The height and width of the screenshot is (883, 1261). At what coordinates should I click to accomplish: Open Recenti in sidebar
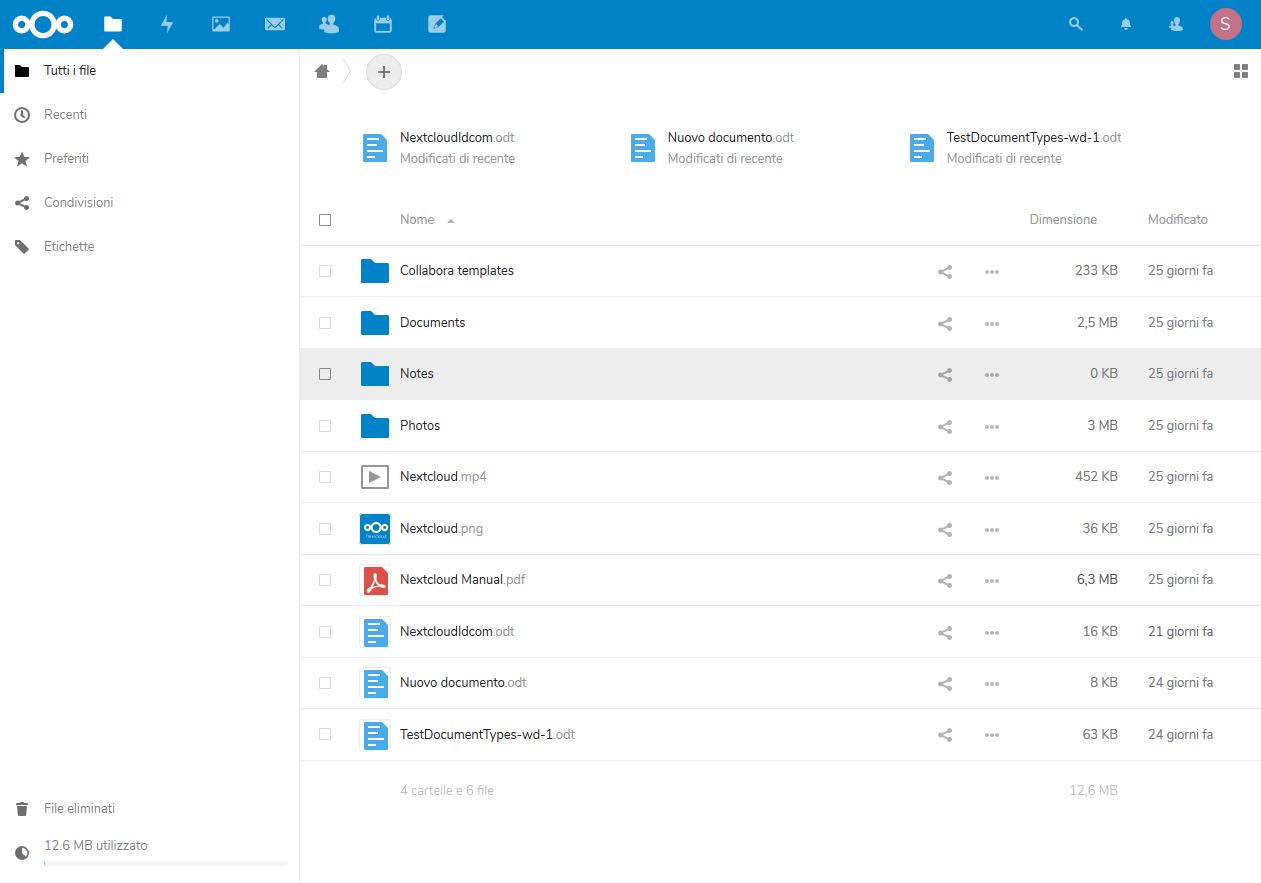pos(150,115)
